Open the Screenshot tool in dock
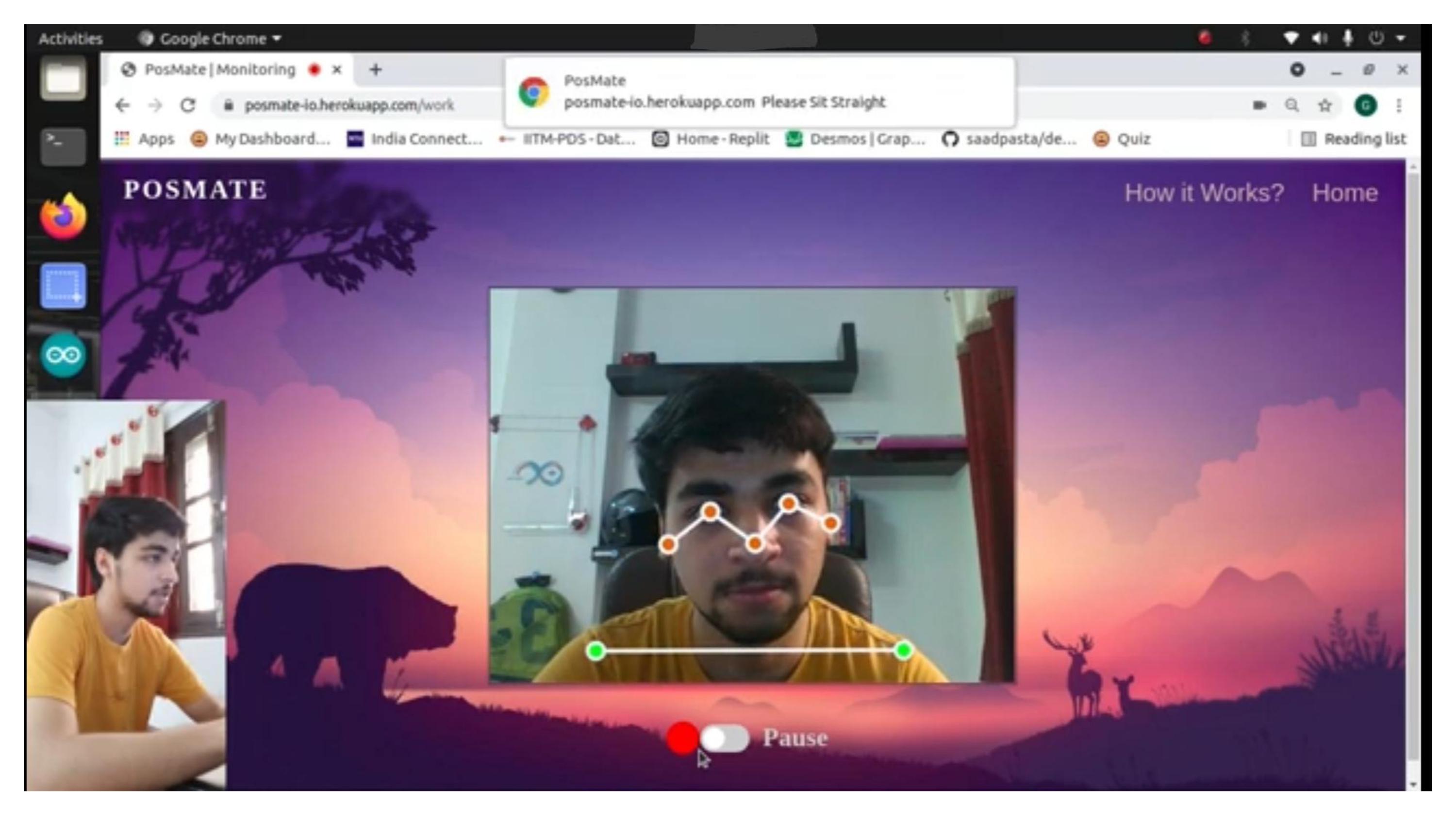 click(63, 286)
